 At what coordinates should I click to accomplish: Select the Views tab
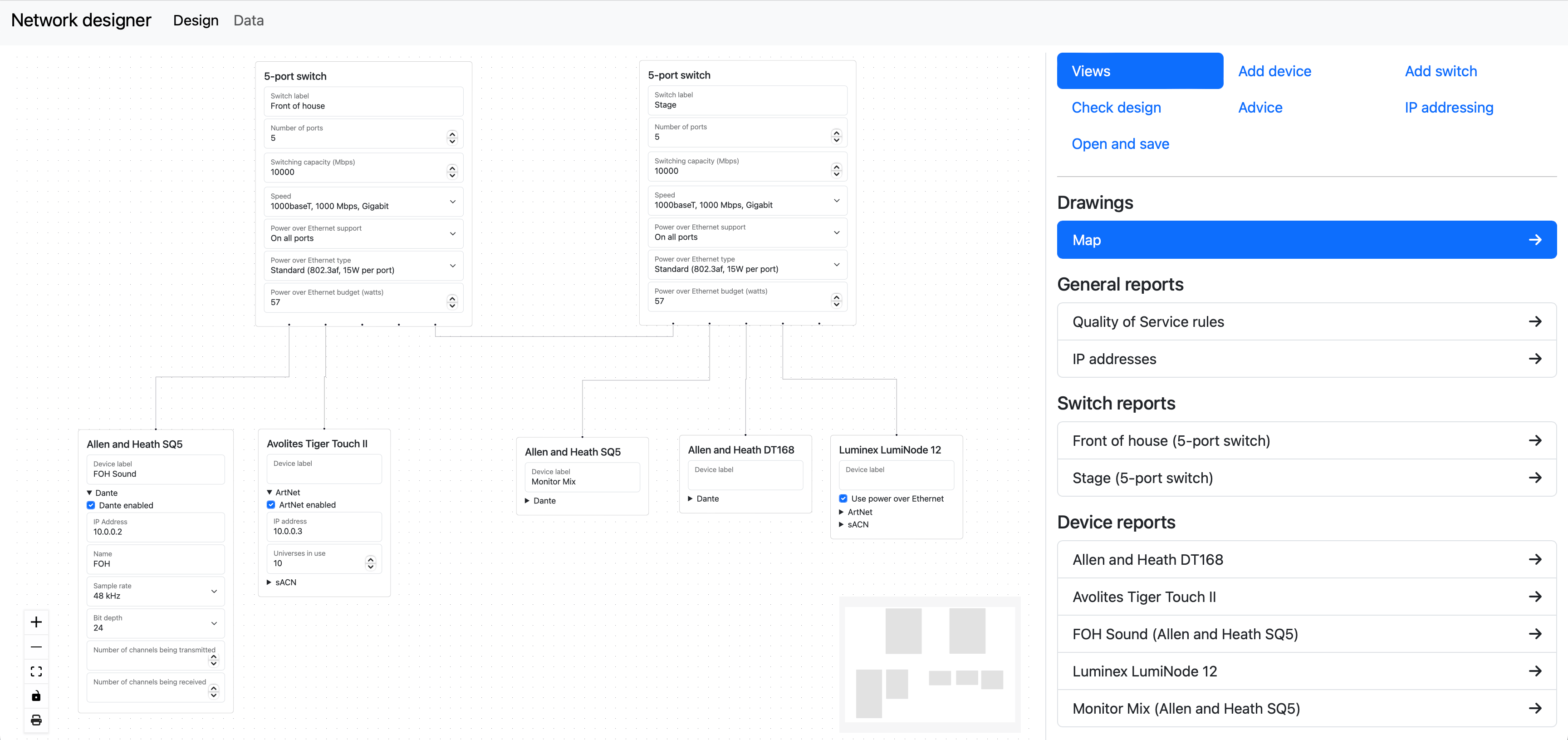[x=1140, y=71]
